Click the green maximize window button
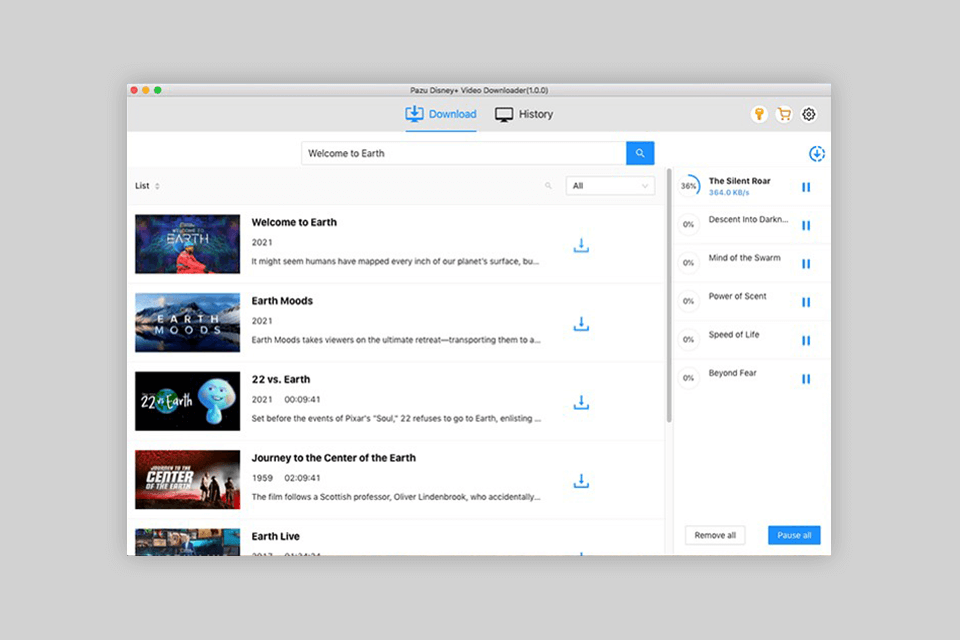 click(157, 90)
